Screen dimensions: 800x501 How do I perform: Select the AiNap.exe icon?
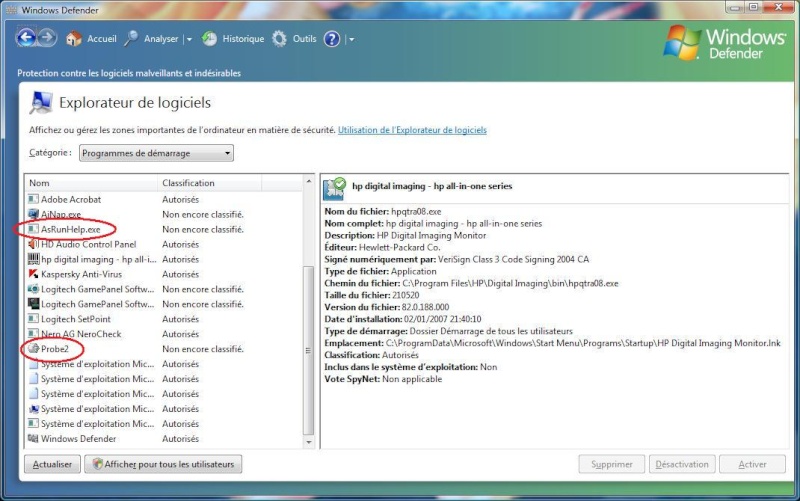pos(33,214)
